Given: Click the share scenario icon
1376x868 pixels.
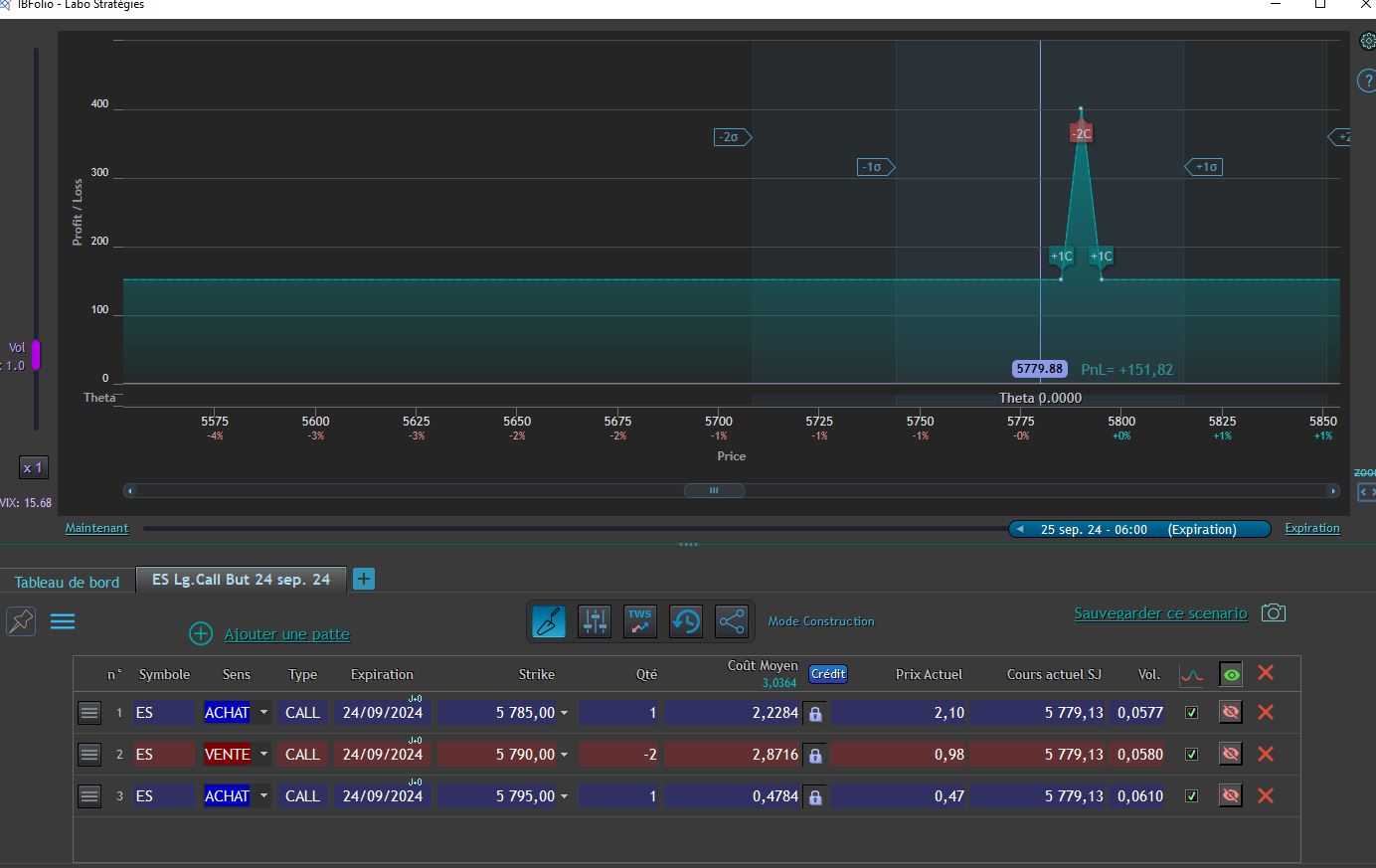Looking at the screenshot, I should [731, 621].
